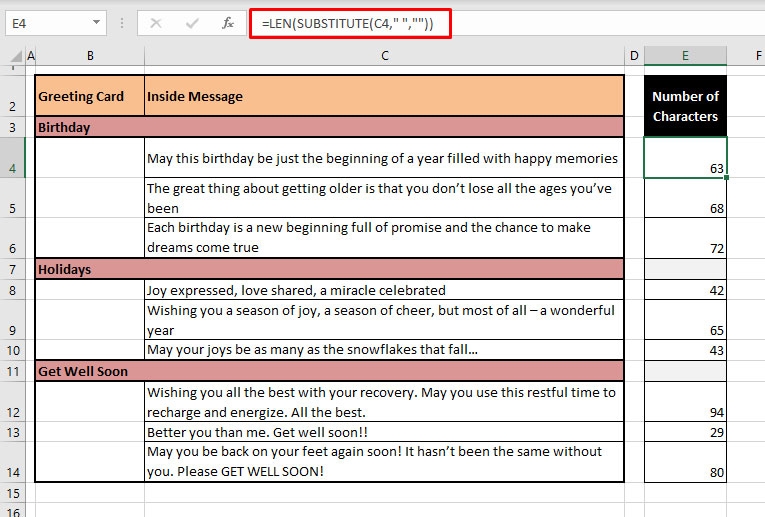Viewport: 765px width, 517px height.
Task: Click the Cancel X icon in formula bar
Action: 156,23
